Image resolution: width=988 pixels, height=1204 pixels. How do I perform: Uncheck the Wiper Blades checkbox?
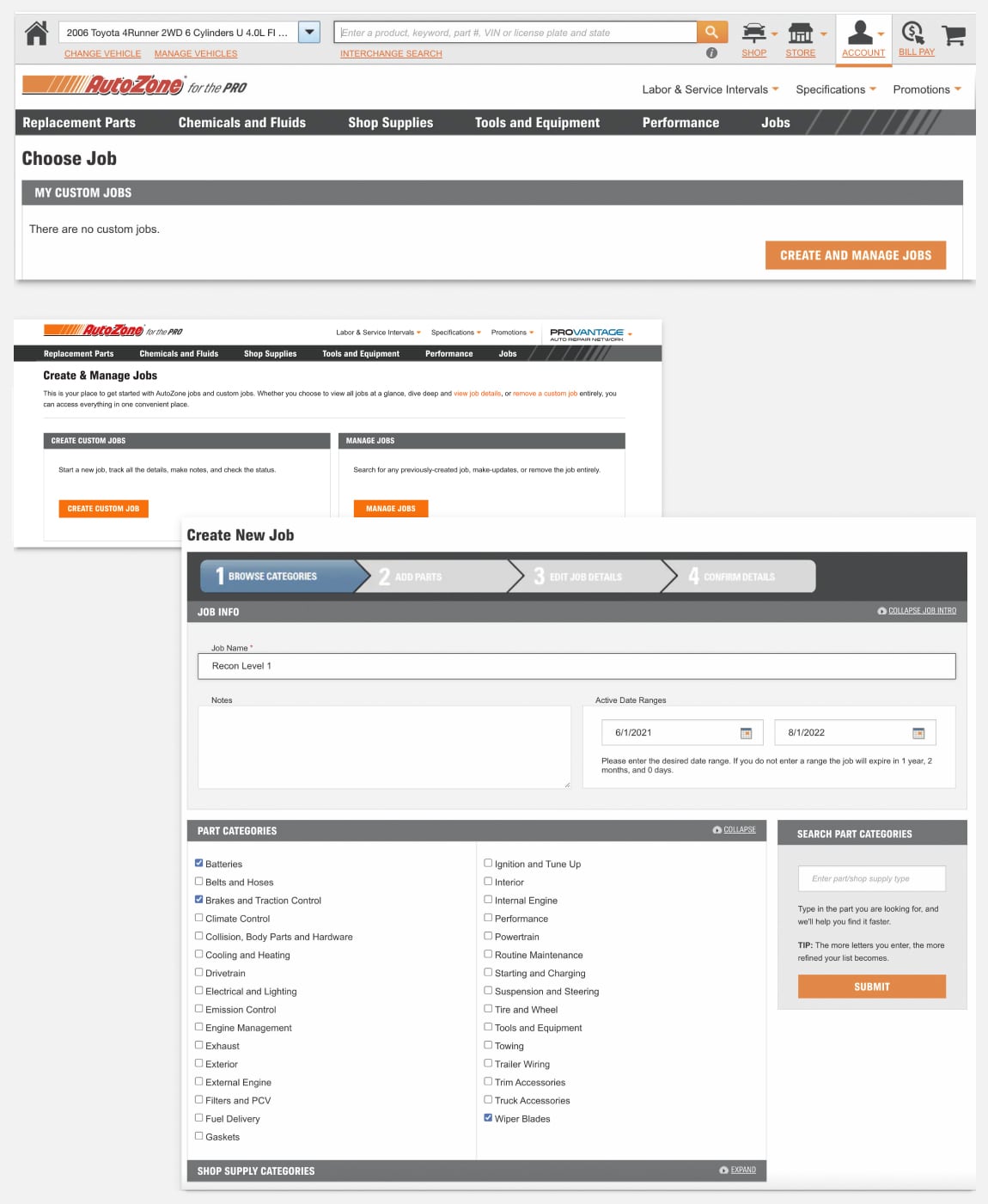tap(488, 1118)
